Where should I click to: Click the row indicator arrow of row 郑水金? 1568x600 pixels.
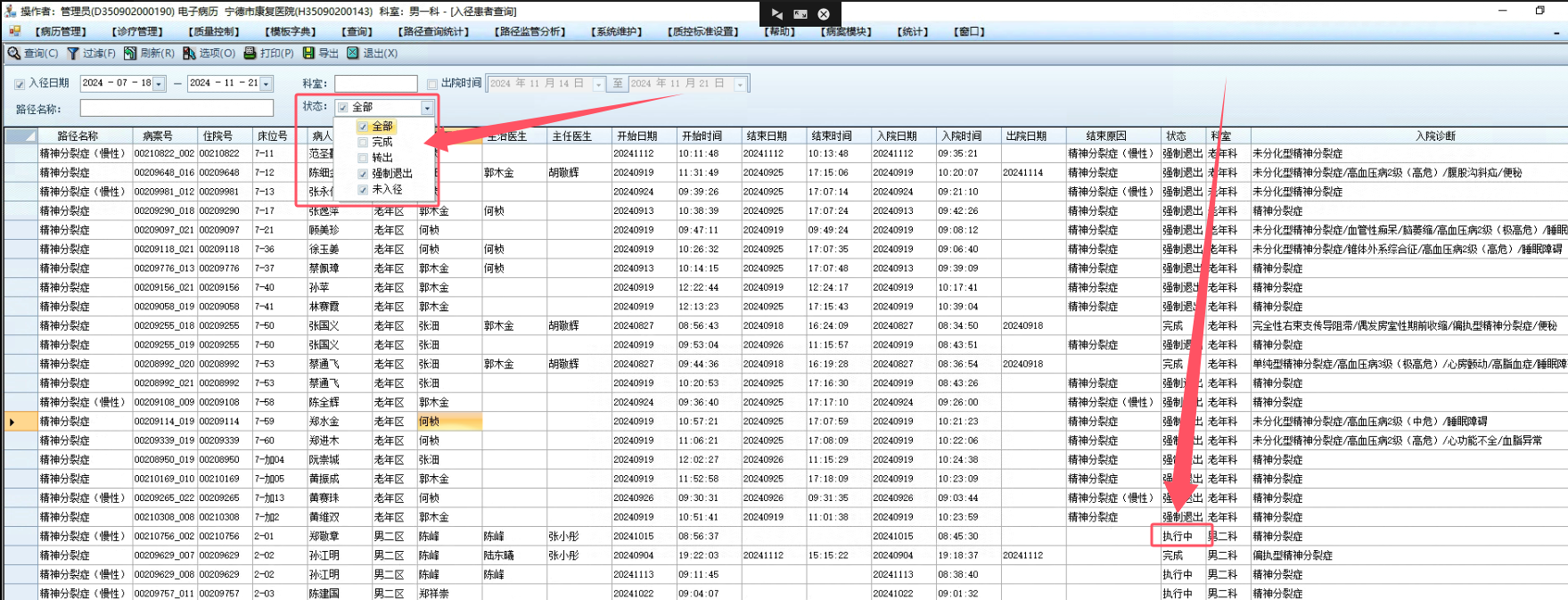click(x=12, y=422)
